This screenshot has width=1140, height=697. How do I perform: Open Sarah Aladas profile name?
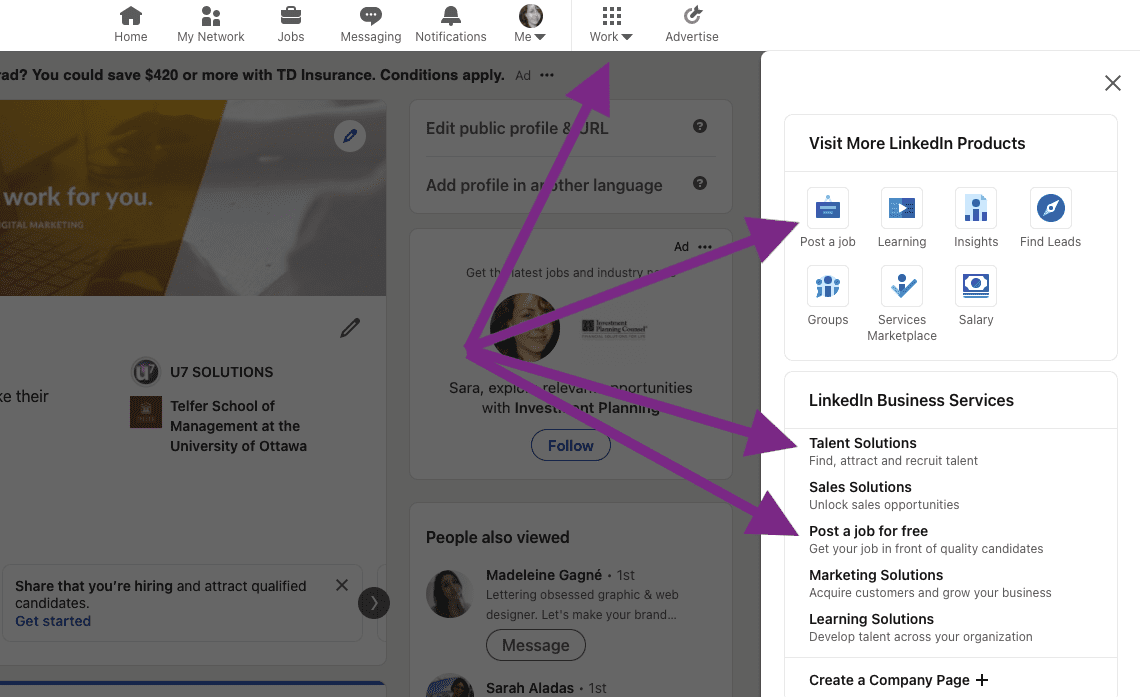click(529, 688)
